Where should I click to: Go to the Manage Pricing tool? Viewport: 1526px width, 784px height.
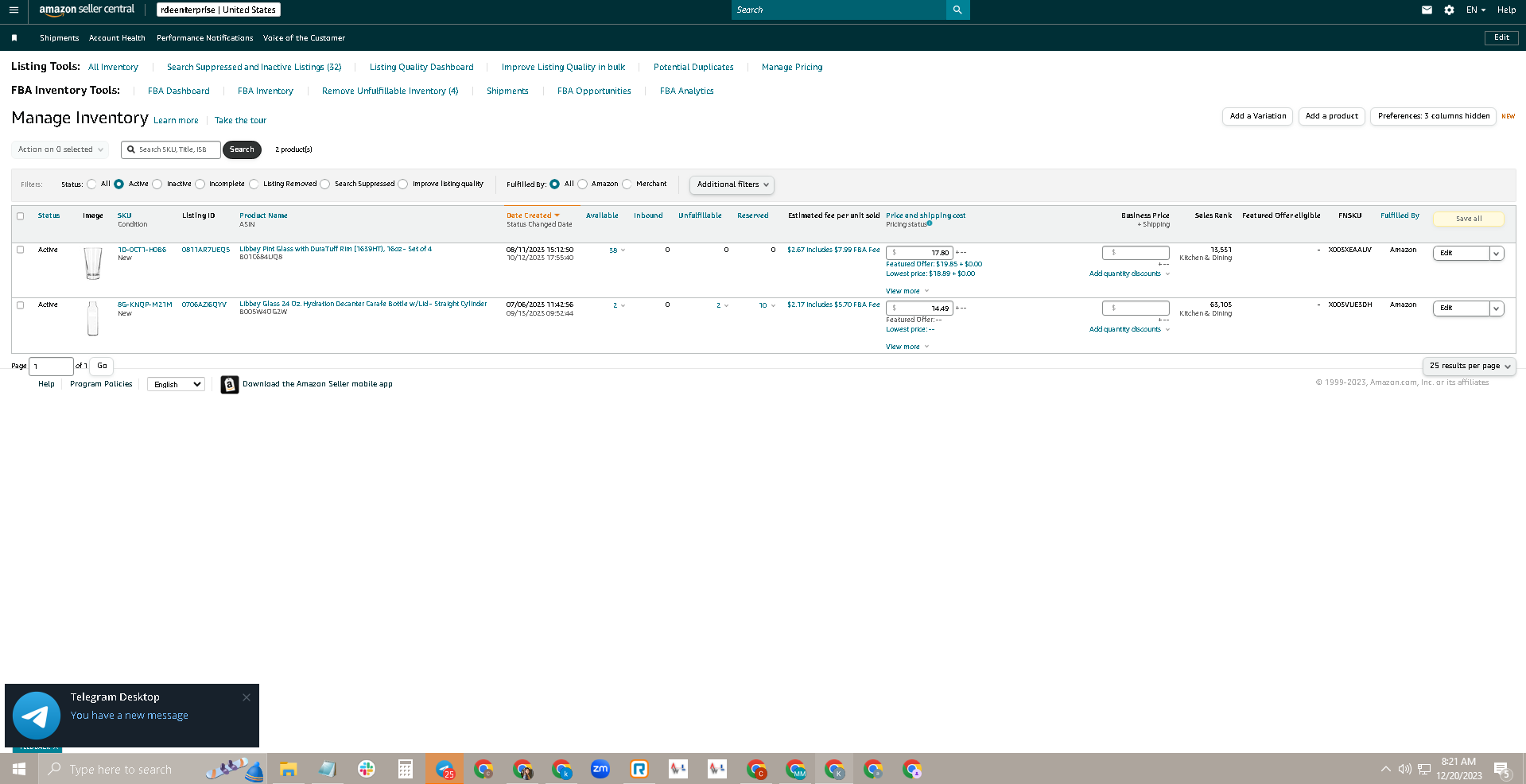tap(792, 68)
